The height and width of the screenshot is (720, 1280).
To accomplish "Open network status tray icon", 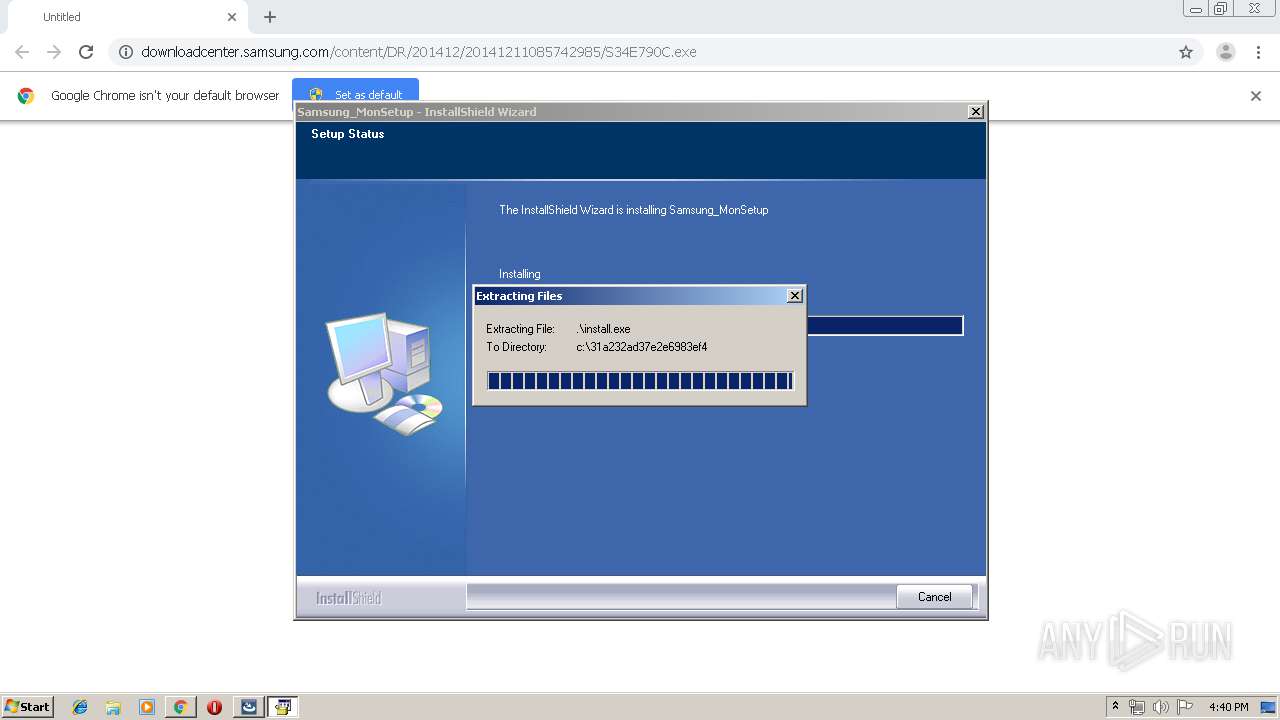I will point(1137,707).
